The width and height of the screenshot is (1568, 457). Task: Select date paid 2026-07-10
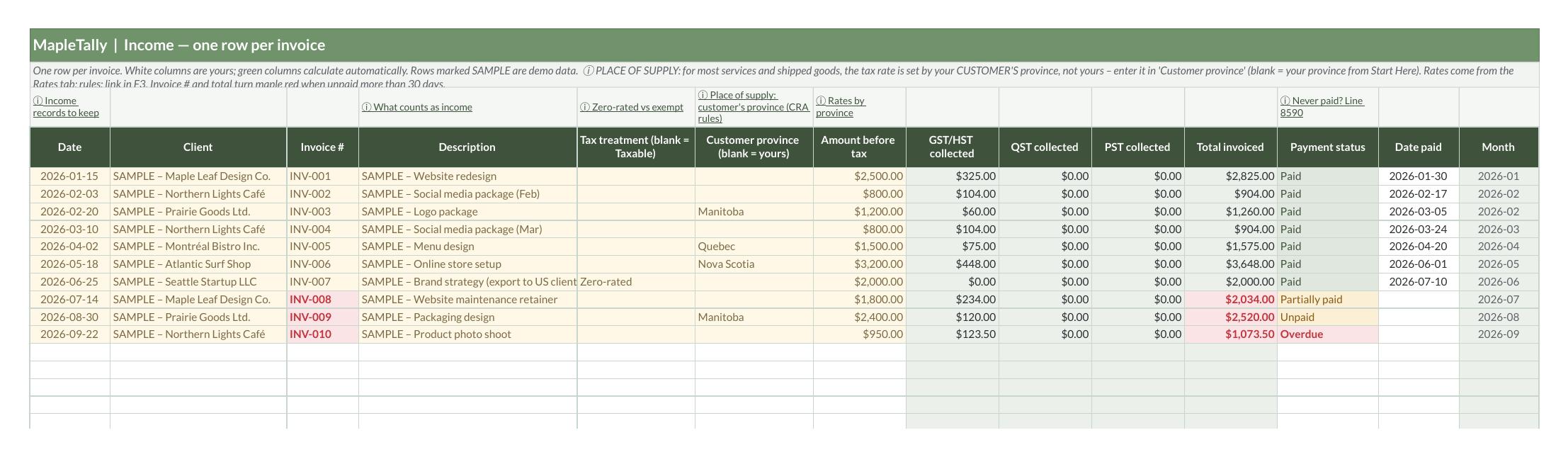coord(1419,282)
